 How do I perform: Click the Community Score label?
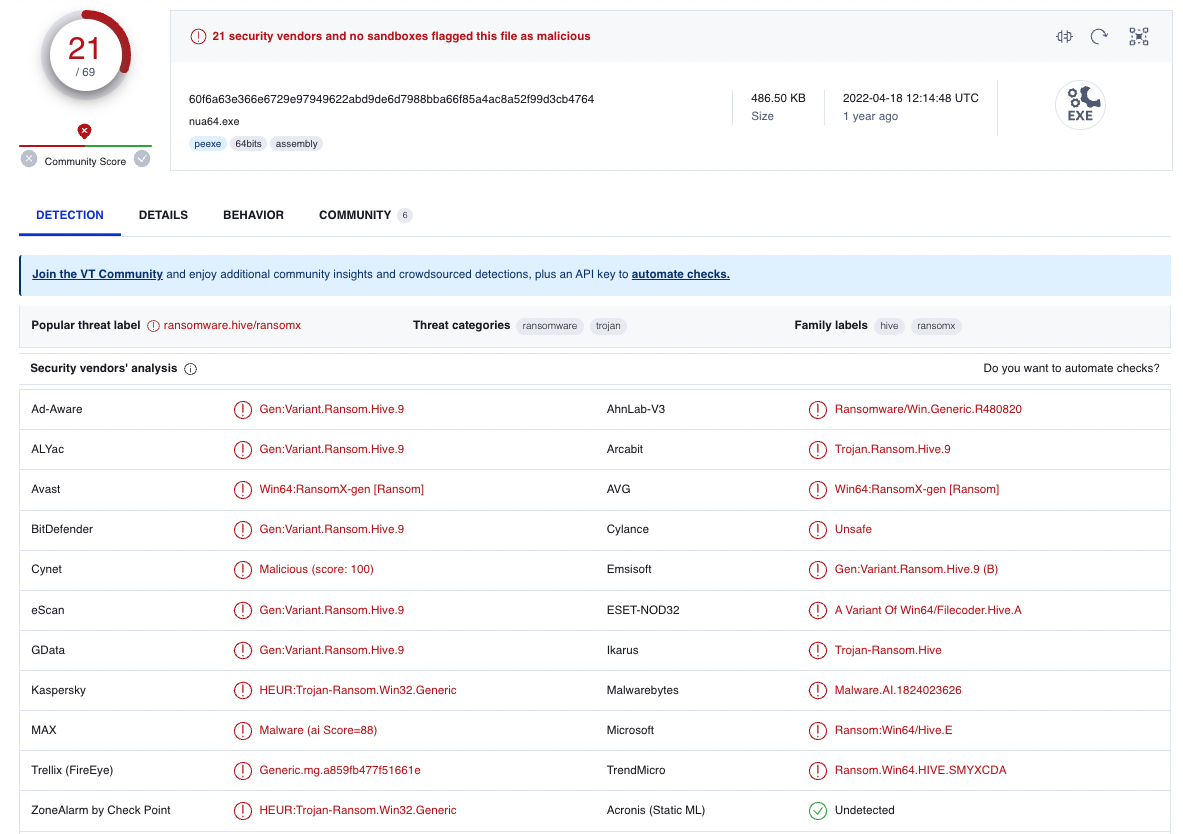[x=85, y=162]
